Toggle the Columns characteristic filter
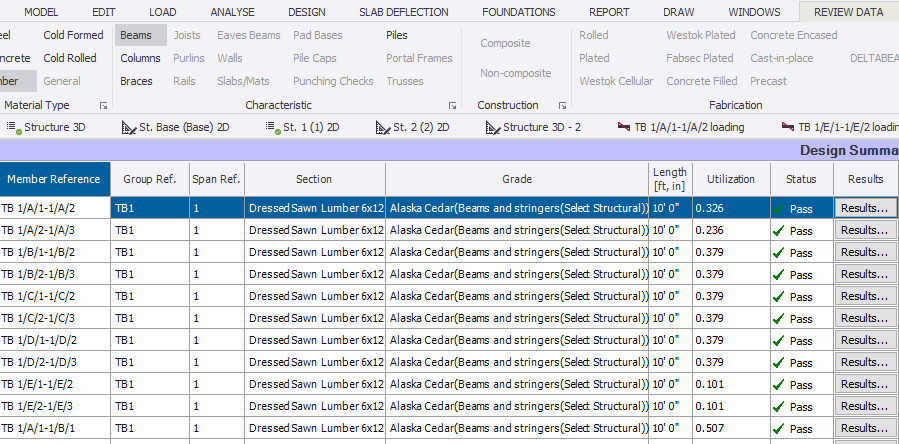The image size is (899, 444). click(140, 58)
